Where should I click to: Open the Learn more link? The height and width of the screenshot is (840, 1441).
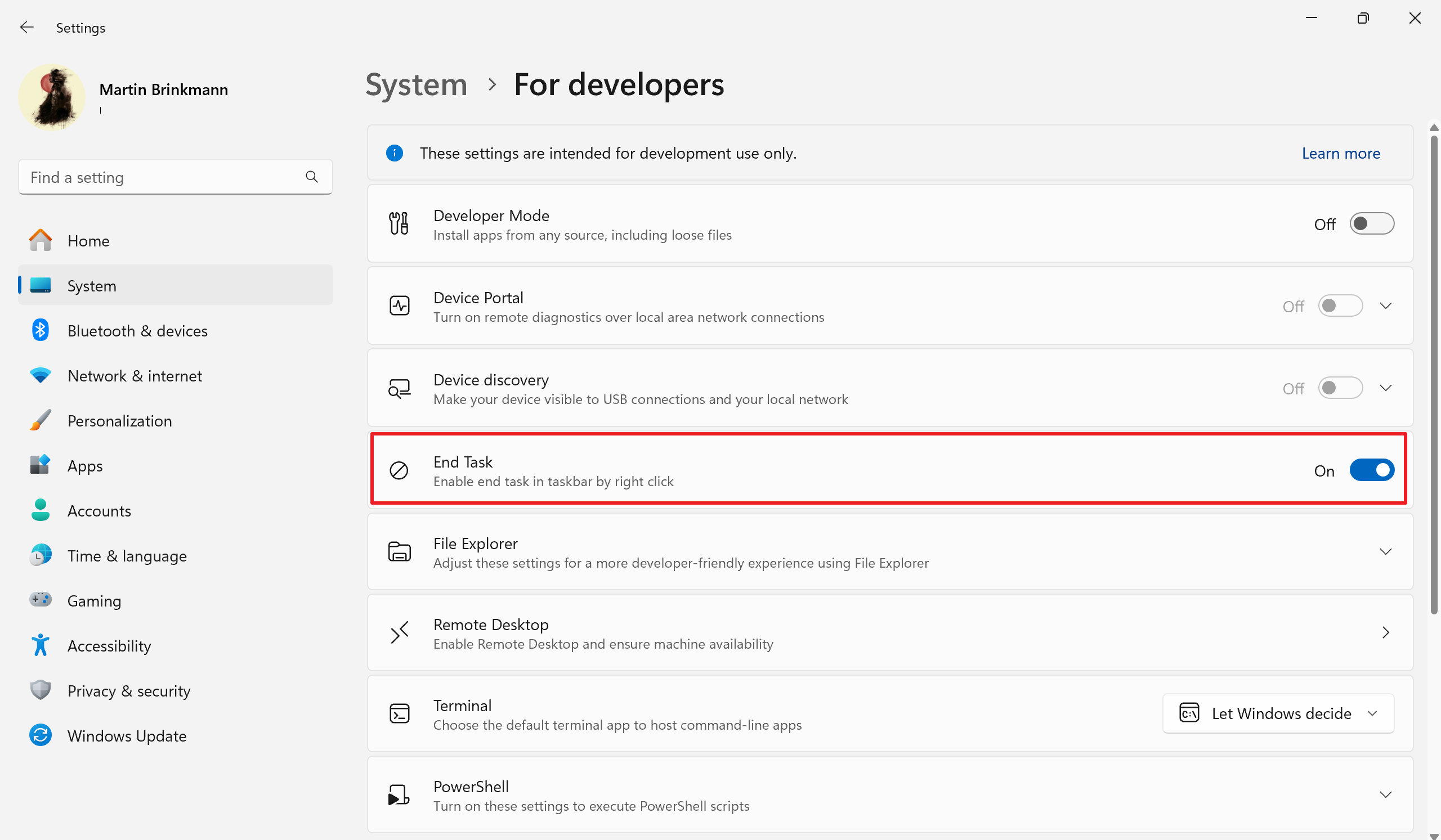click(x=1341, y=152)
